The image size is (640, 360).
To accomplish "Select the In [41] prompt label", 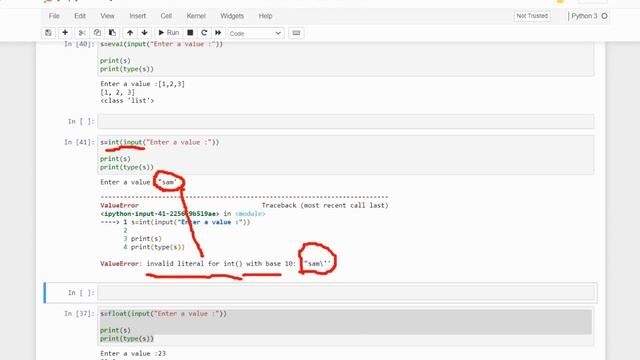I will point(79,142).
